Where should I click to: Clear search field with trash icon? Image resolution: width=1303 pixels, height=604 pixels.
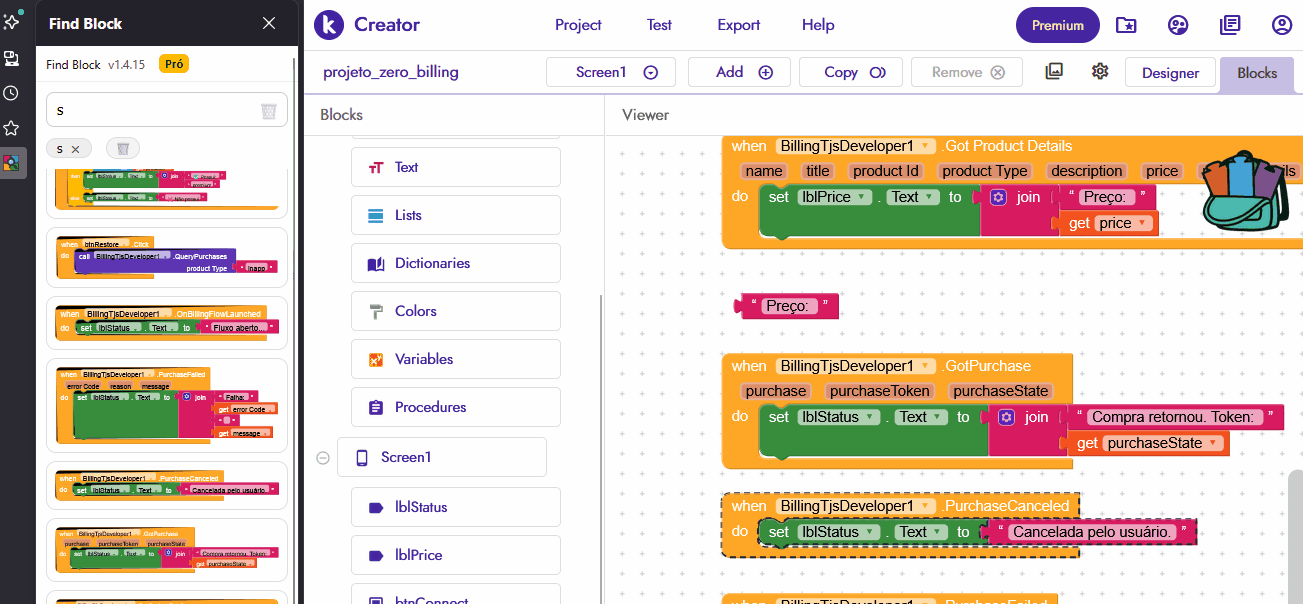[x=268, y=111]
